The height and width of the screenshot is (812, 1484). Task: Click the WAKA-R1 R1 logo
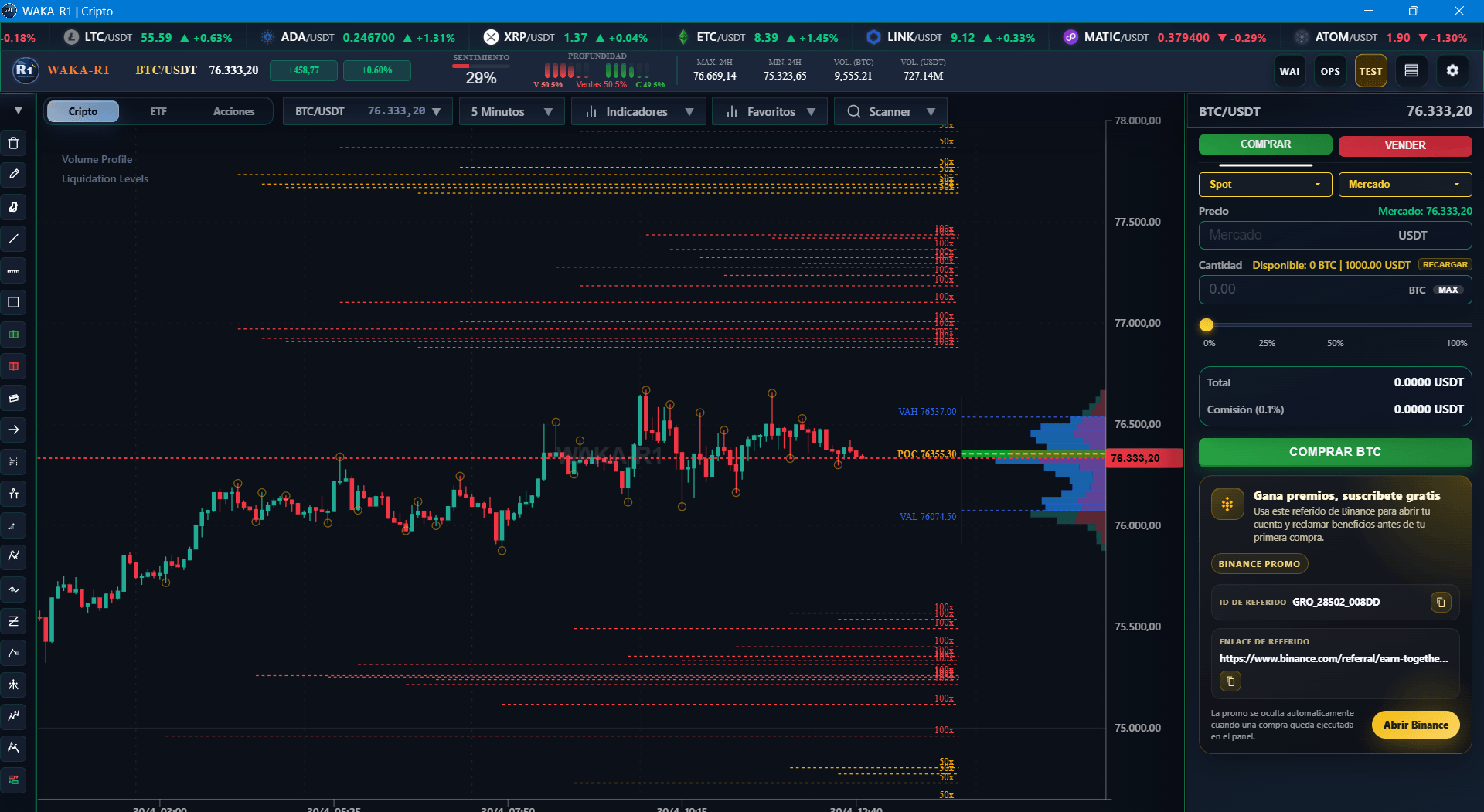click(x=26, y=70)
